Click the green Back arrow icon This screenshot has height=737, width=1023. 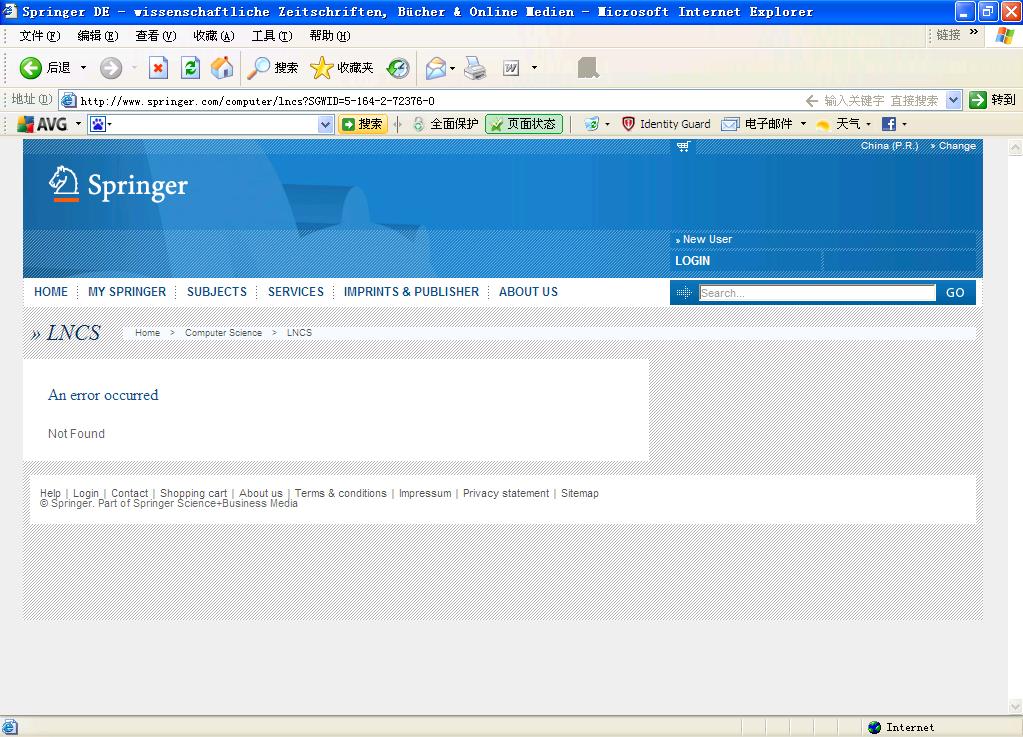click(30, 68)
